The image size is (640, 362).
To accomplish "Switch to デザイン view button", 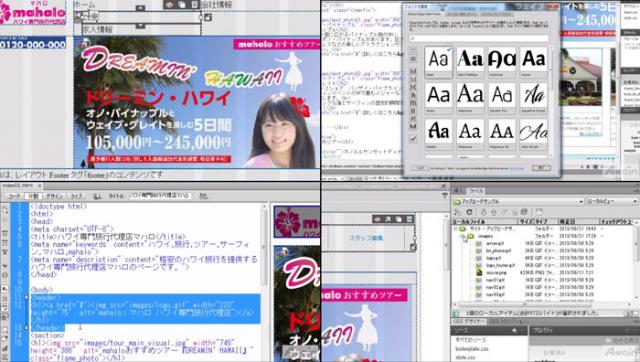I will point(54,196).
